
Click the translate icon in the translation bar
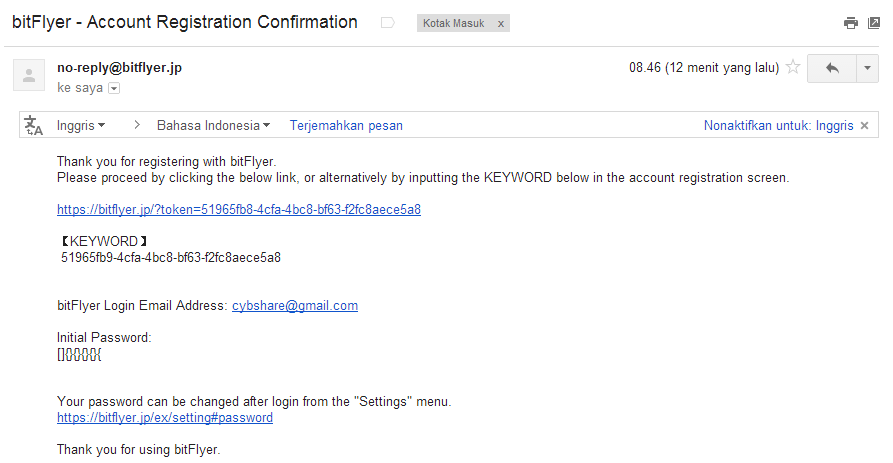coord(34,125)
